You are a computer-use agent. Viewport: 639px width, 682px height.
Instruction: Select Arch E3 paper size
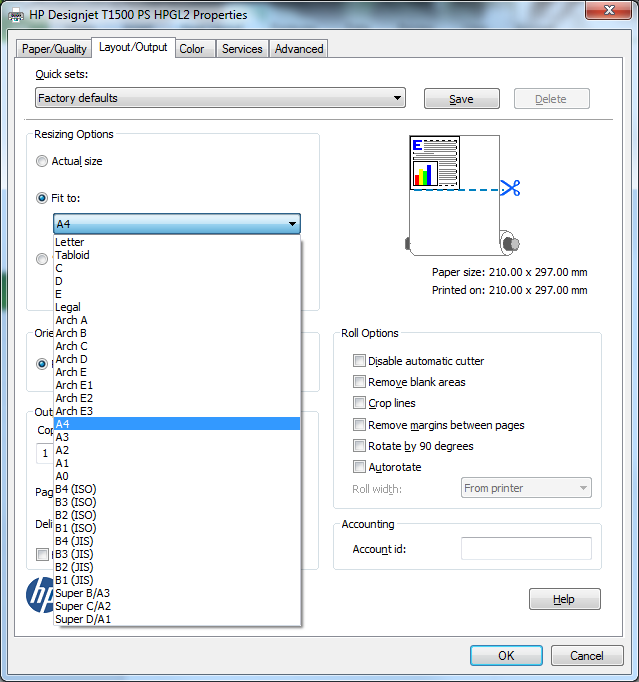pos(177,411)
